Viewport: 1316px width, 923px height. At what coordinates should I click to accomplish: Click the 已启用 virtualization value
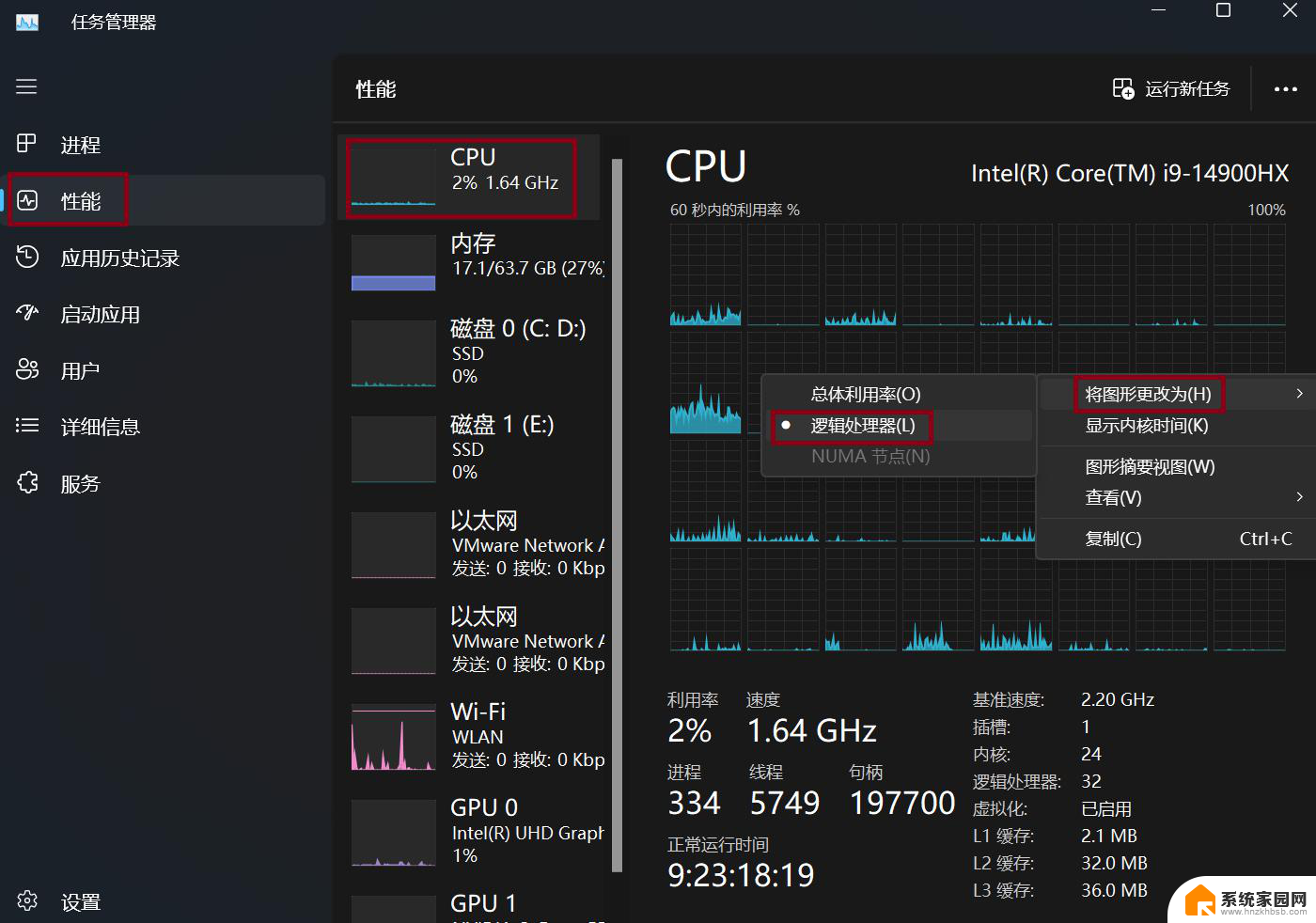coord(1106,808)
